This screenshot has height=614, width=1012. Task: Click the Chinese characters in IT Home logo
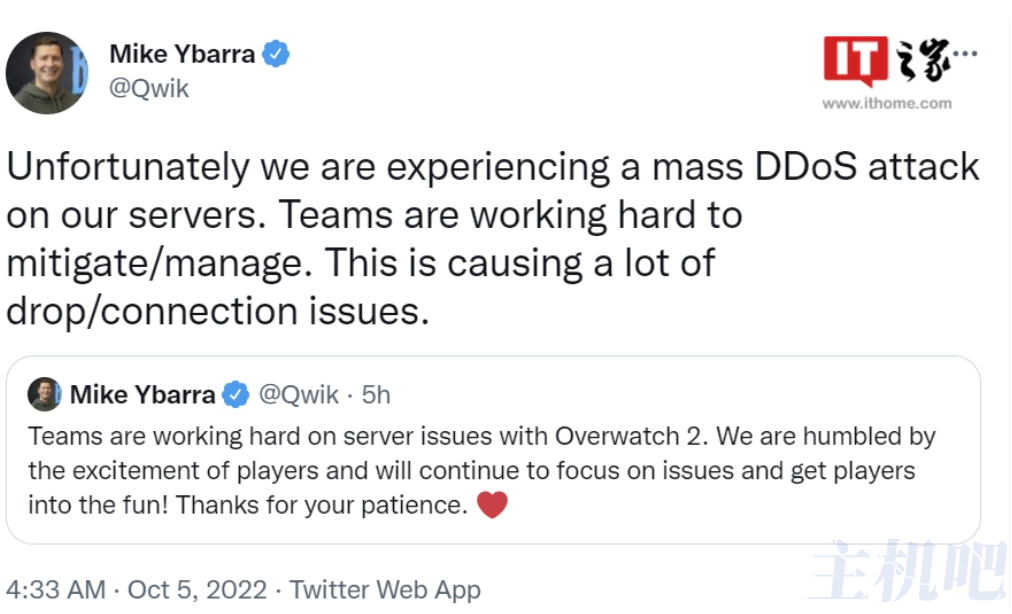pyautogui.click(x=923, y=60)
